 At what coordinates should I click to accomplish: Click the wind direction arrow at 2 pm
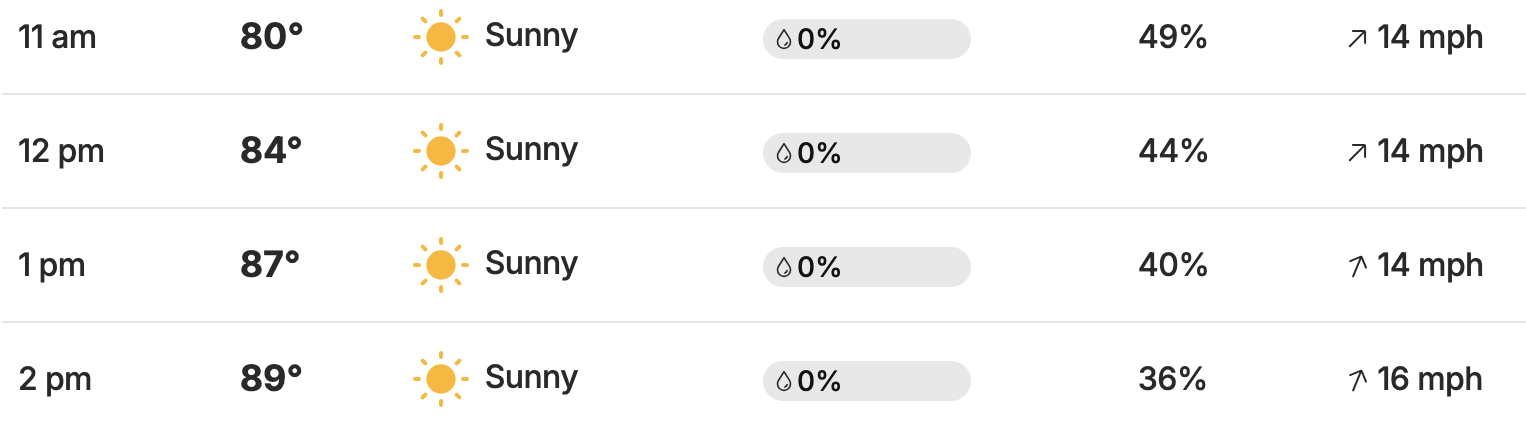tap(1357, 381)
